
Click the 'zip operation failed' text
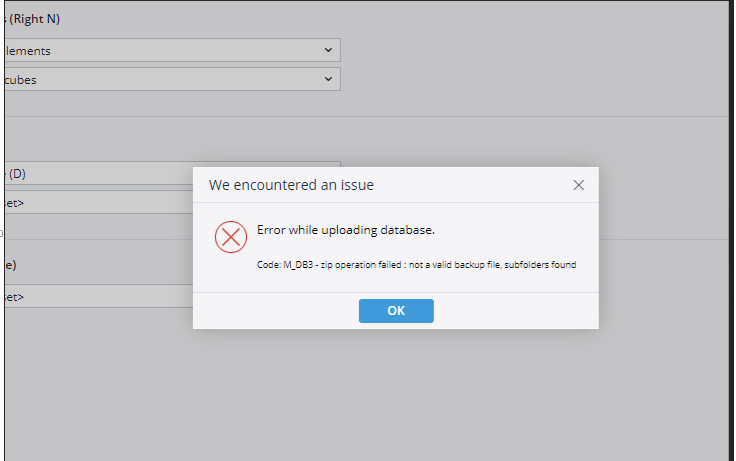(361, 265)
